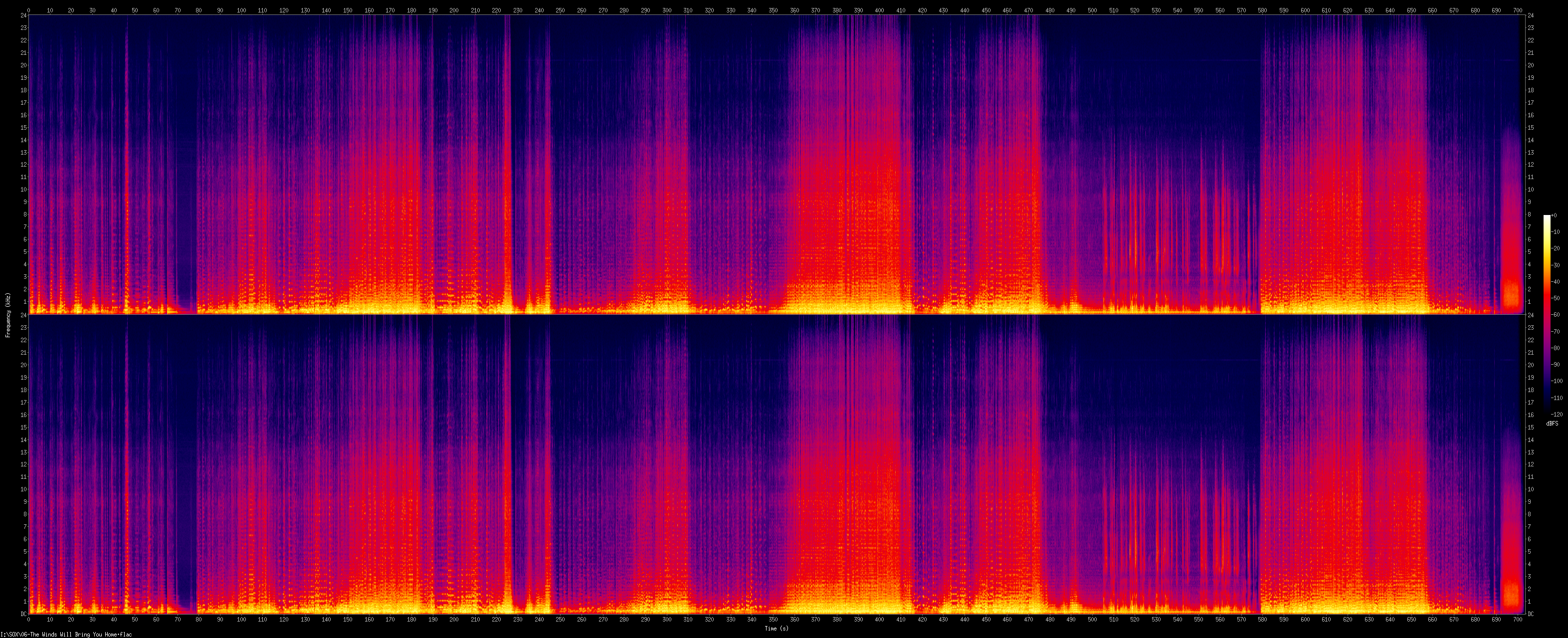
Task: Click the 0 tick on top time axis
Action: [28, 10]
